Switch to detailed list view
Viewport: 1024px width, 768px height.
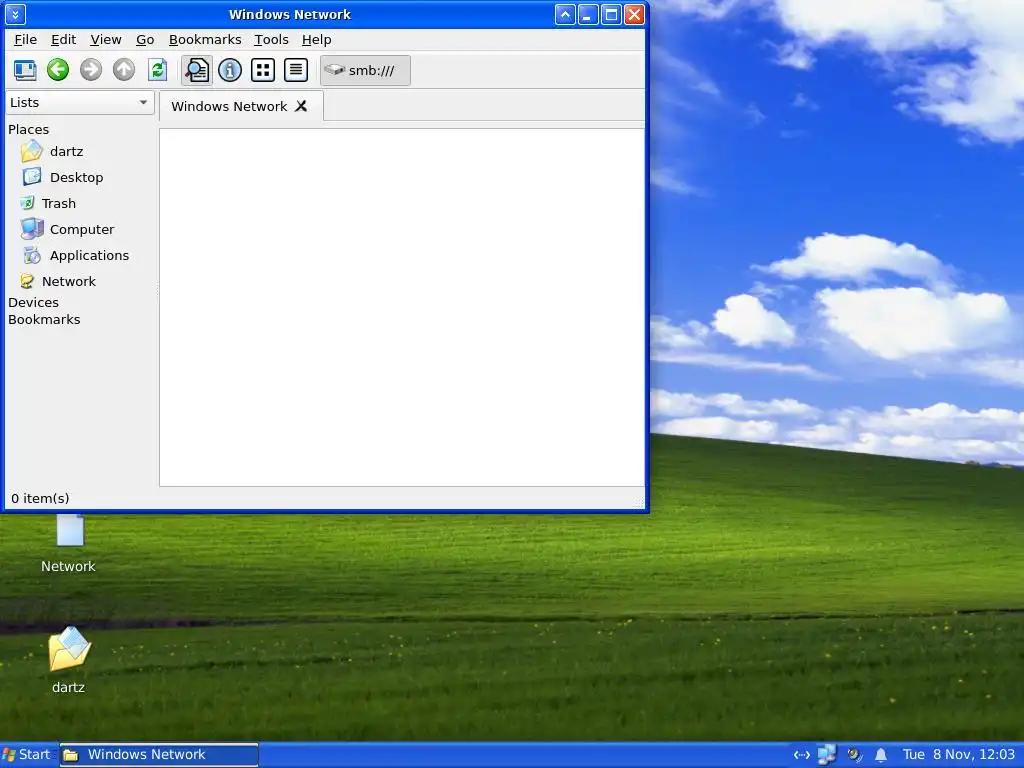tap(296, 70)
